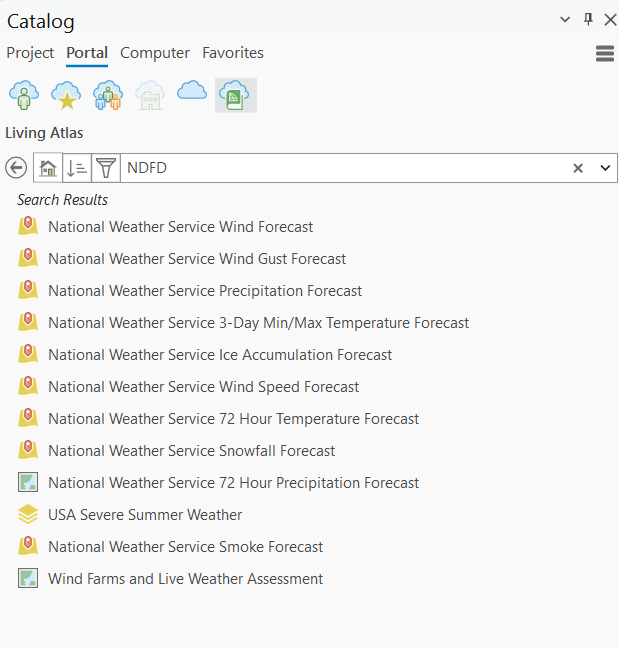Close the Catalog pane

click(x=610, y=19)
